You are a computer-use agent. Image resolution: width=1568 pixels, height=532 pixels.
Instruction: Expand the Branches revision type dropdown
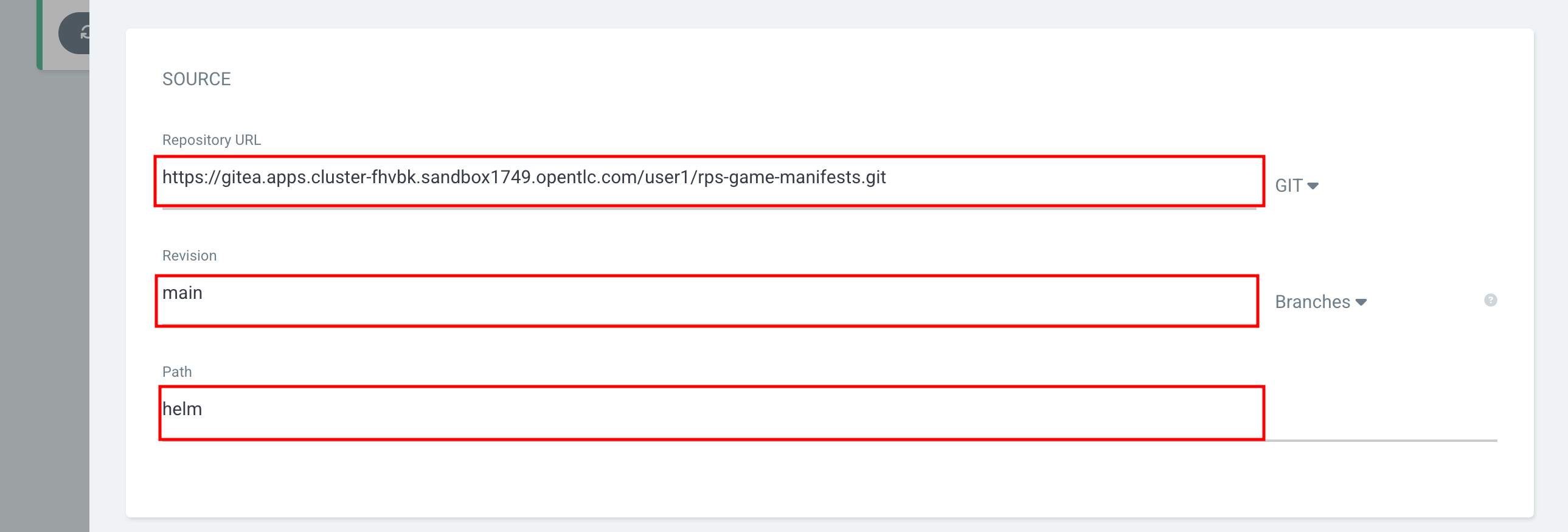click(1321, 302)
